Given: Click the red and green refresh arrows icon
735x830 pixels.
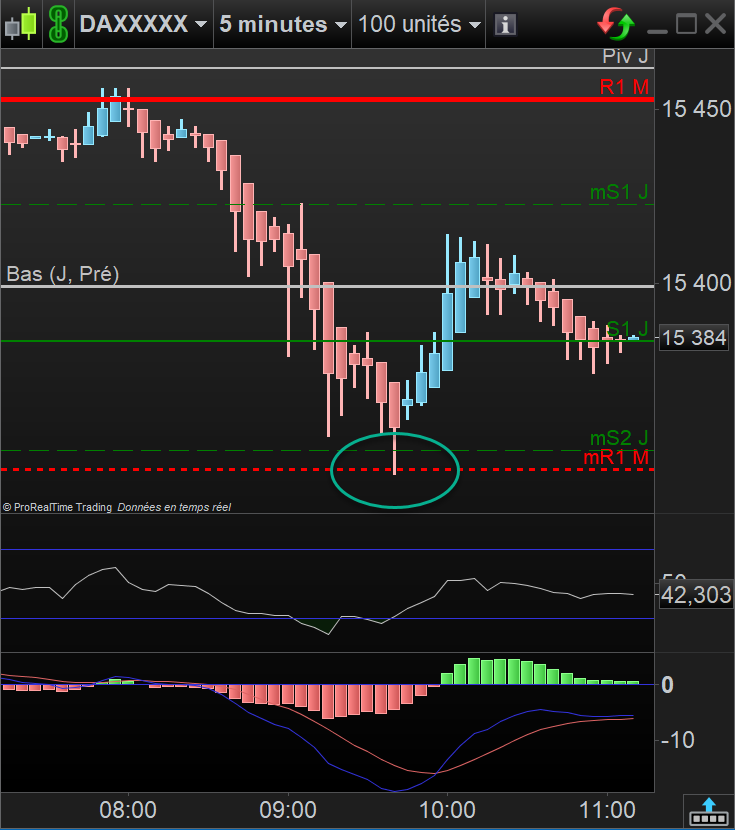Looking at the screenshot, I should [x=616, y=24].
